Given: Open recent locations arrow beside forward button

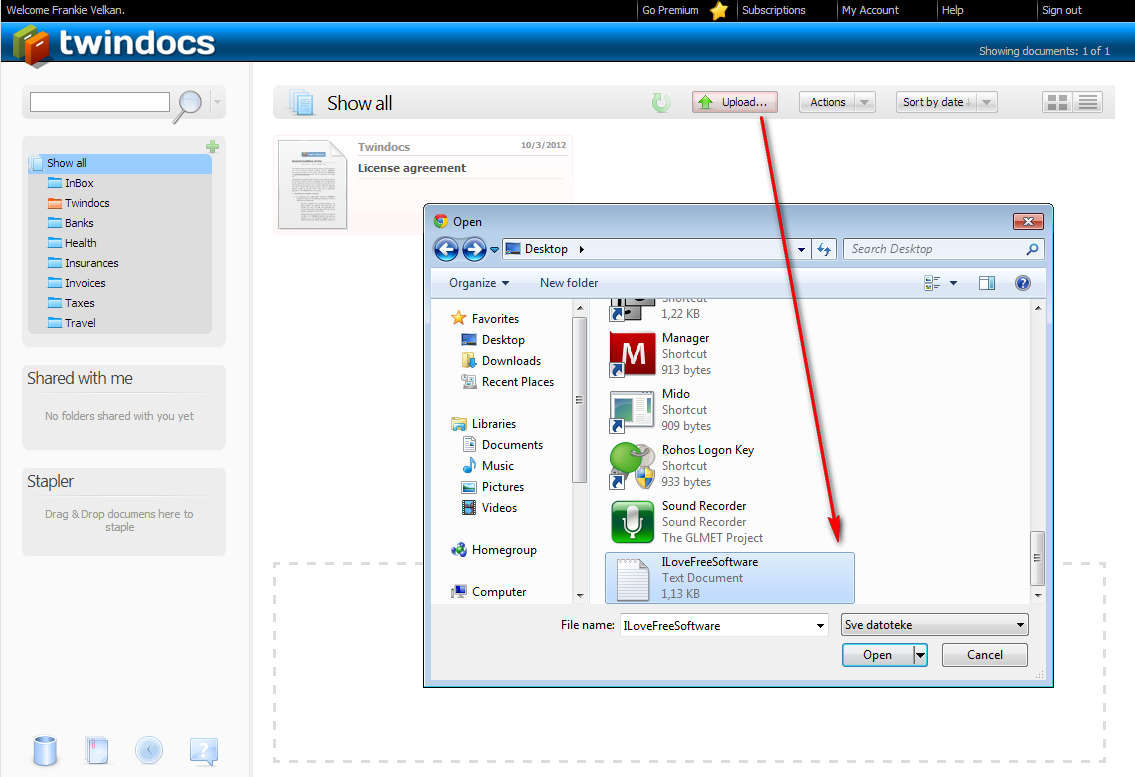Looking at the screenshot, I should tap(494, 250).
